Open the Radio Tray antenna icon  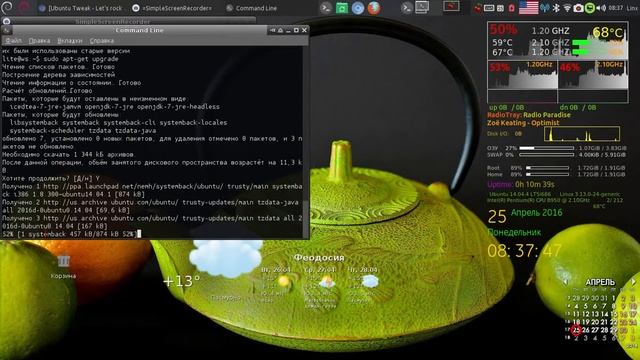tap(545, 8)
